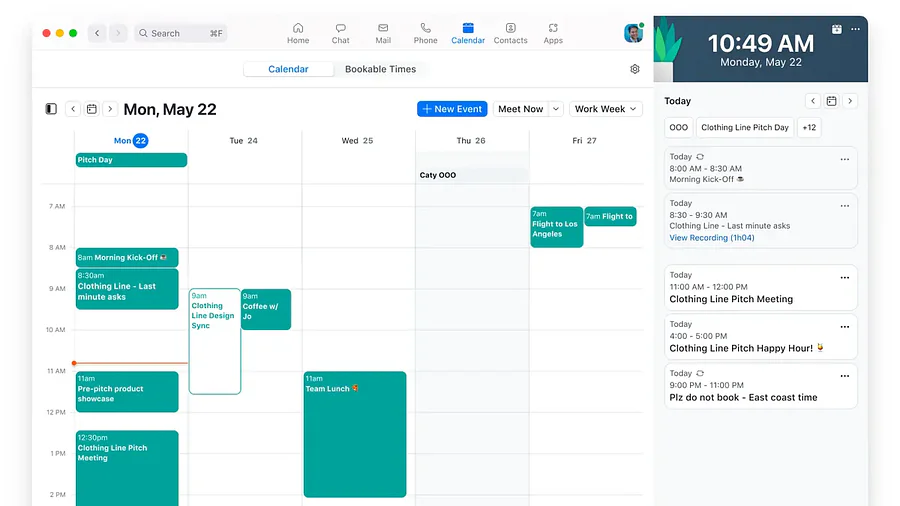Open the Apps icon in top navigation

coord(553,33)
